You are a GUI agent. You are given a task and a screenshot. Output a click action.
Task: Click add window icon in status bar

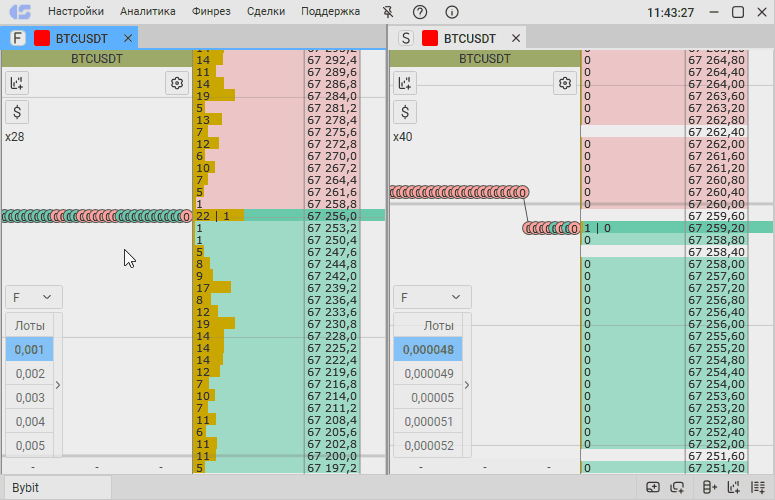click(x=653, y=488)
